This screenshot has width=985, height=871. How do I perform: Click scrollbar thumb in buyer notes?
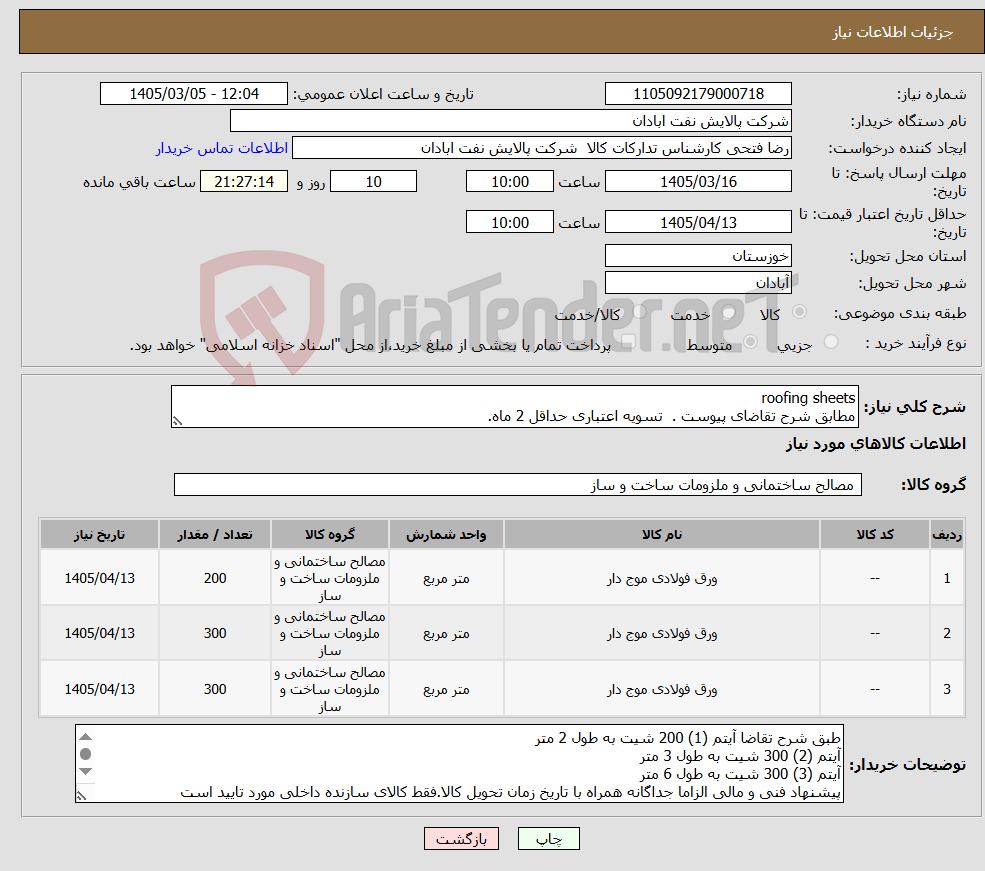[x=86, y=754]
